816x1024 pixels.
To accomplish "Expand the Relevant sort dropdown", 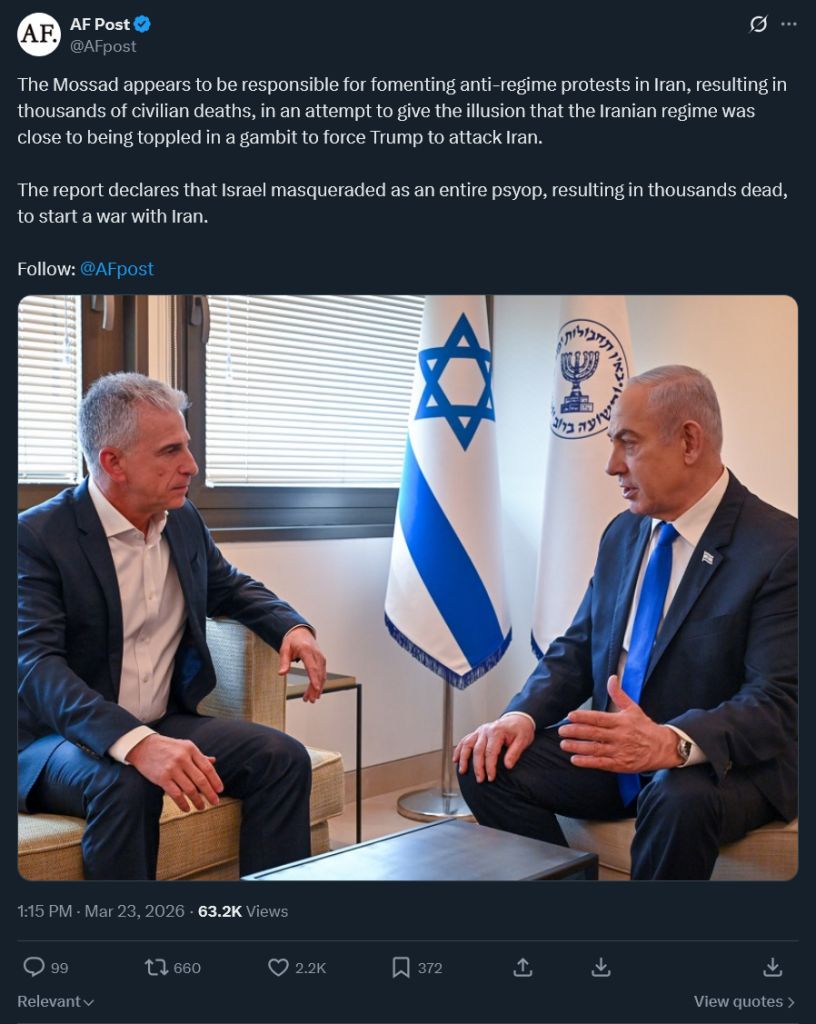I will [55, 1001].
